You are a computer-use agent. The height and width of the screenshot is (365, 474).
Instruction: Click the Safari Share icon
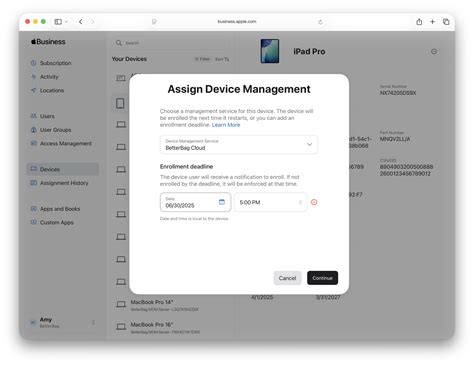(x=419, y=22)
